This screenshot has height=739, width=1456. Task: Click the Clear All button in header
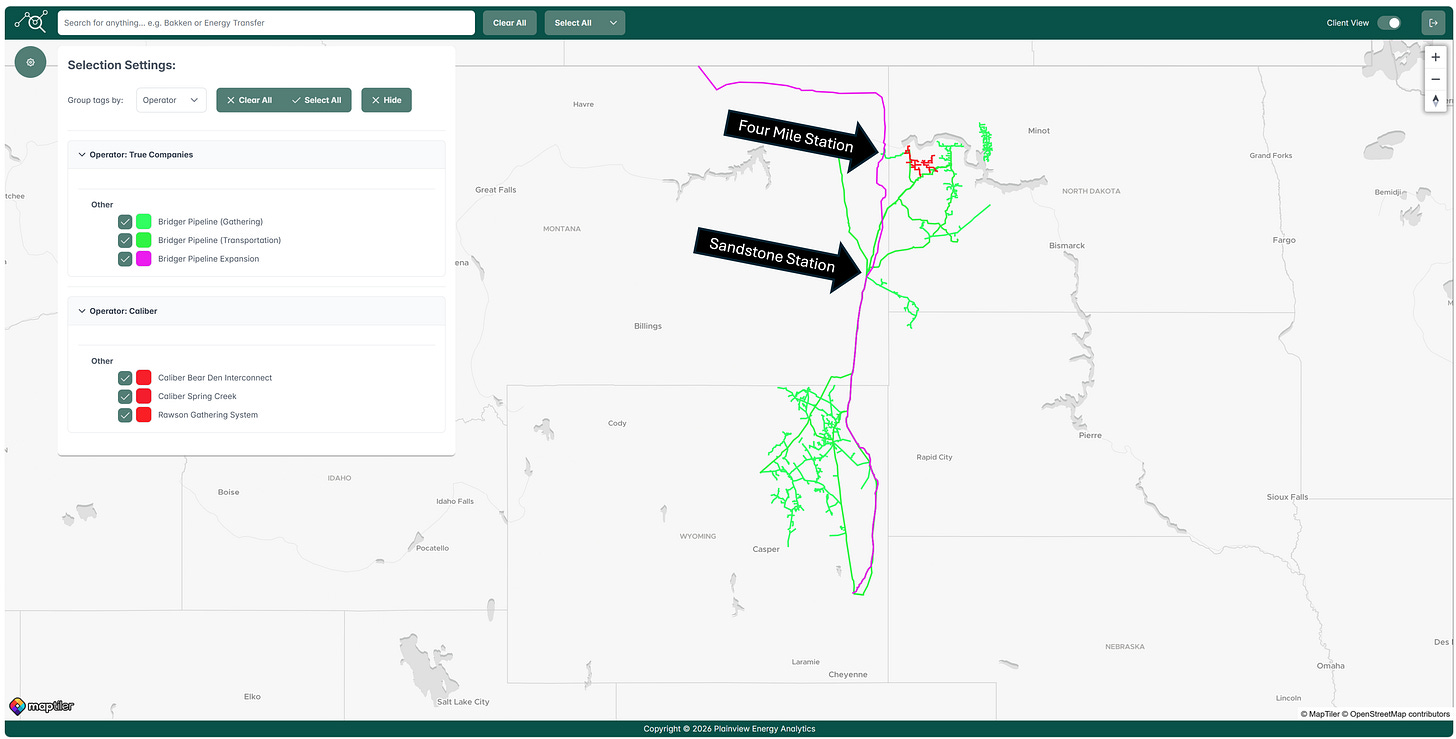tap(510, 23)
